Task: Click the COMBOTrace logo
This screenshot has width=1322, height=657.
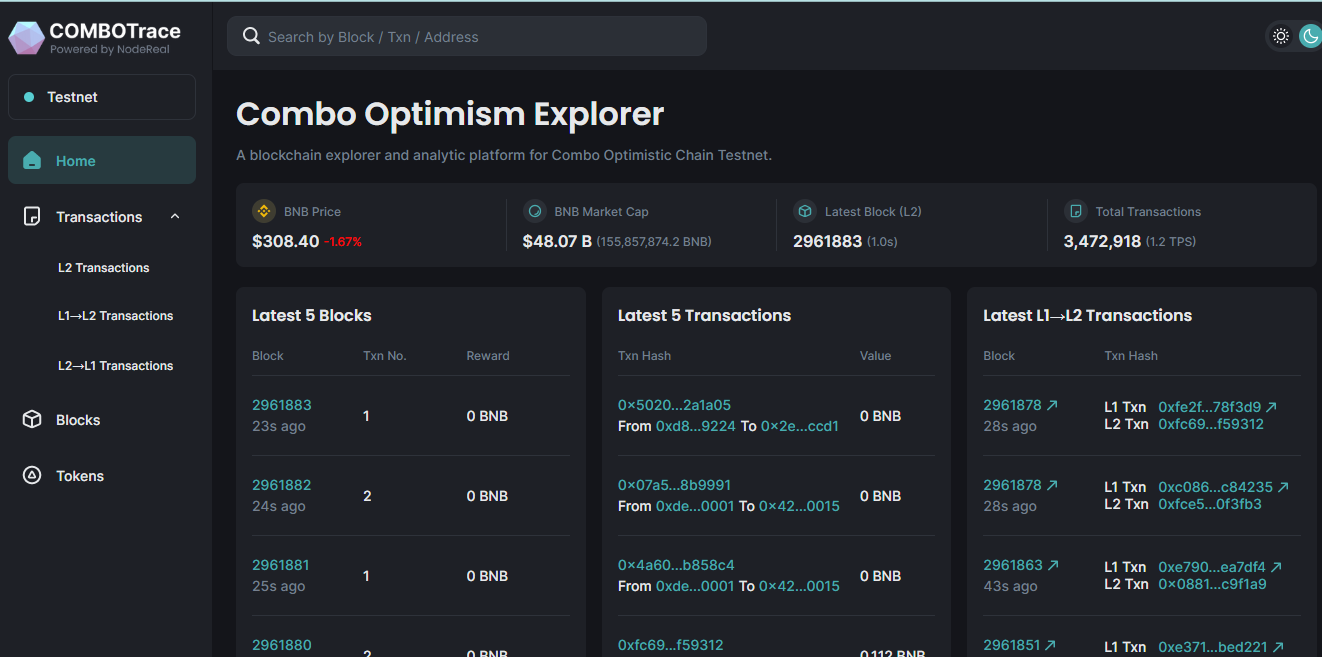Action: click(95, 37)
